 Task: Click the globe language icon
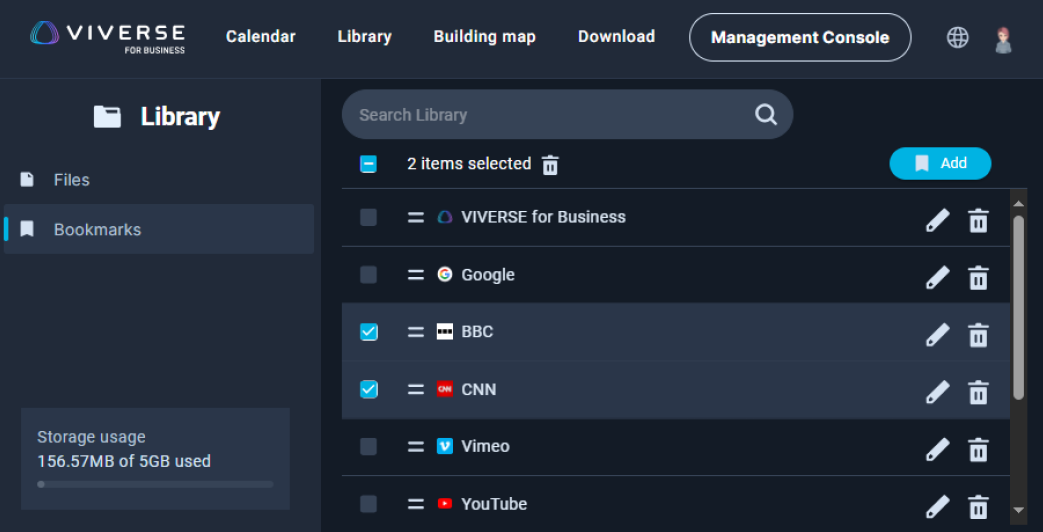(957, 37)
